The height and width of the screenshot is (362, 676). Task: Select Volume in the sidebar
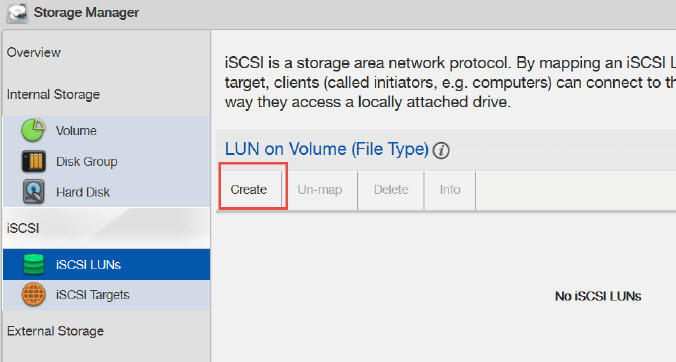(106, 131)
